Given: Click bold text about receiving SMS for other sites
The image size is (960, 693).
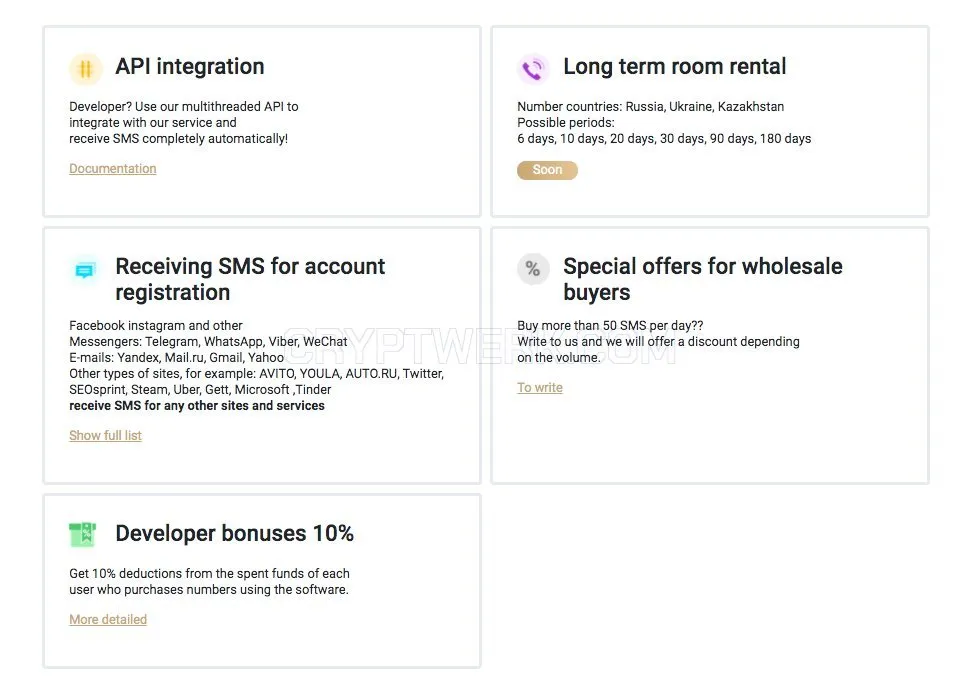Looking at the screenshot, I should pos(197,405).
